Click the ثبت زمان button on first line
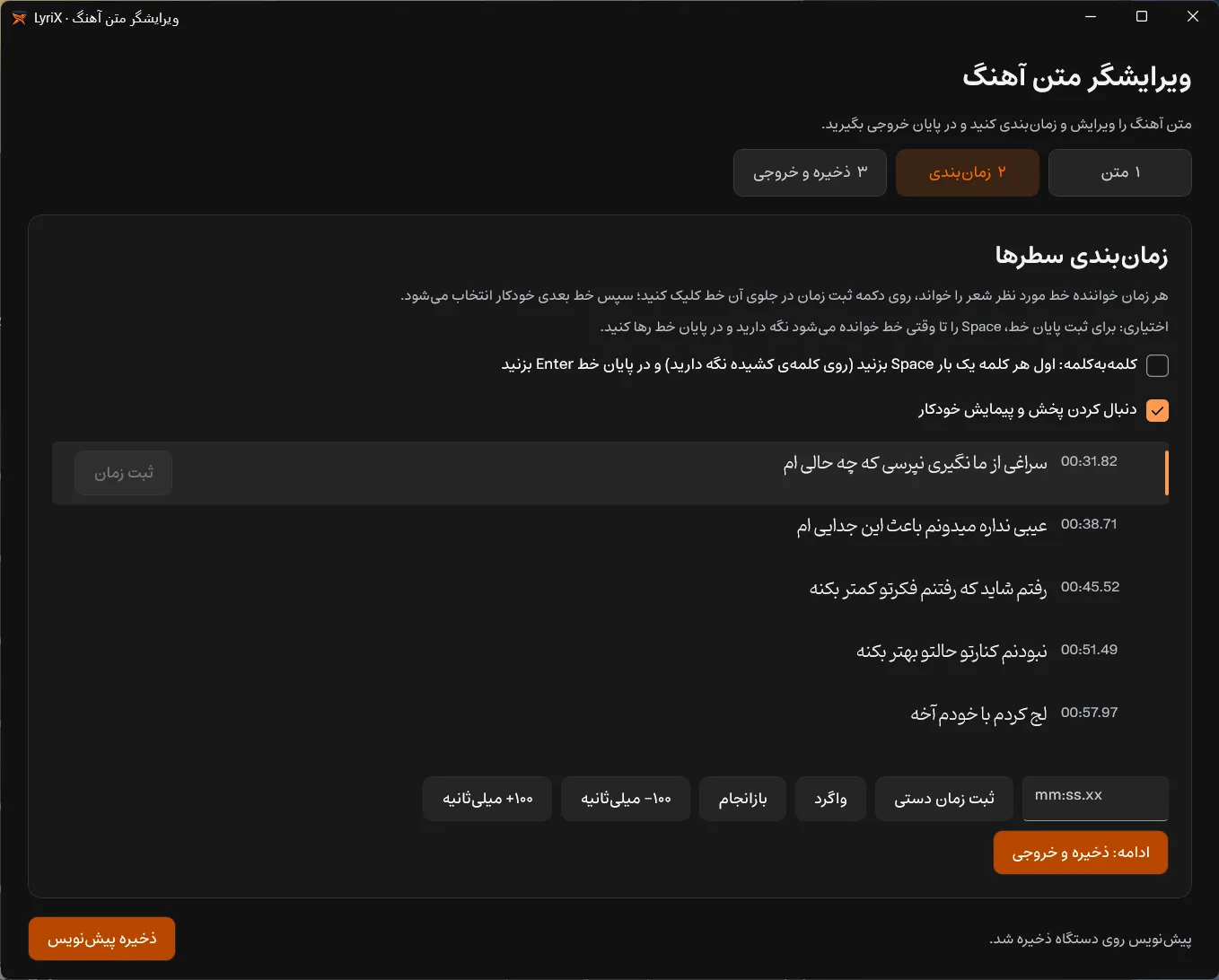1219x980 pixels. point(124,473)
